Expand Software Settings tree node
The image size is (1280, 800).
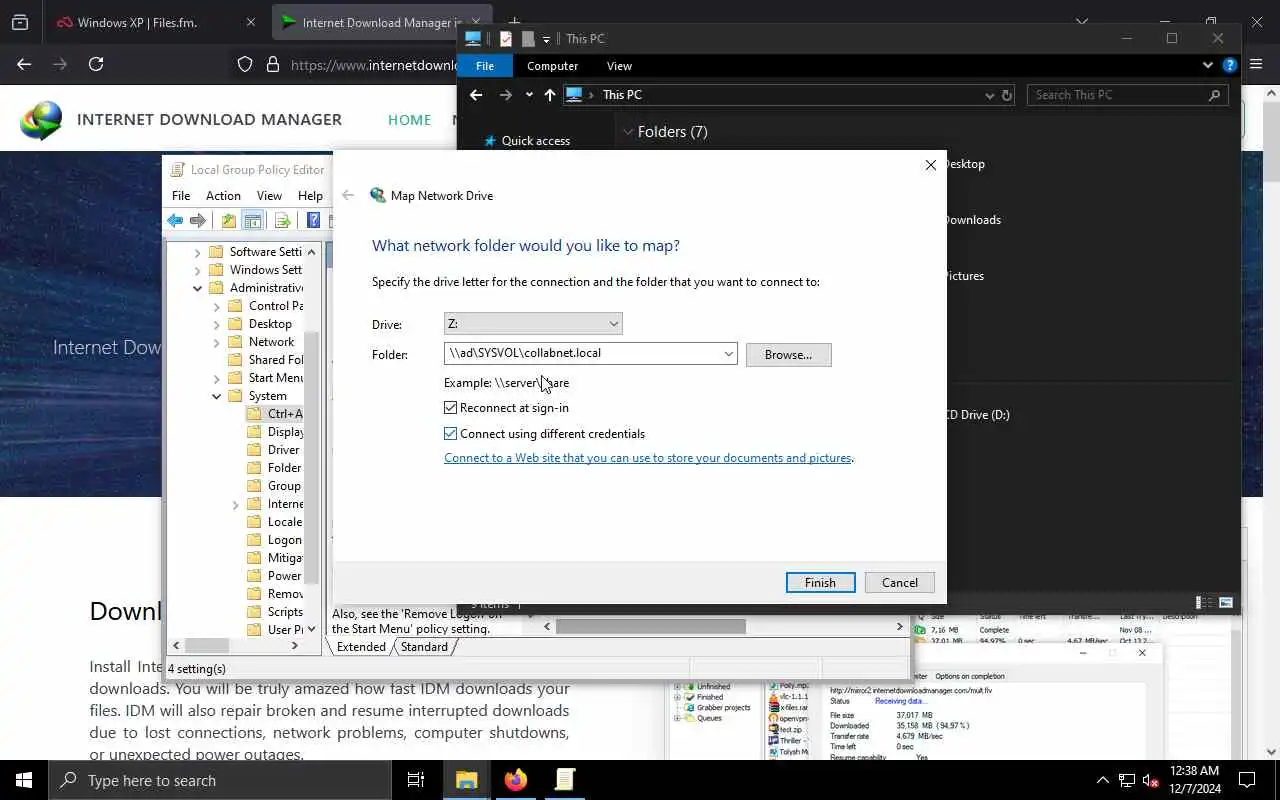pos(197,252)
